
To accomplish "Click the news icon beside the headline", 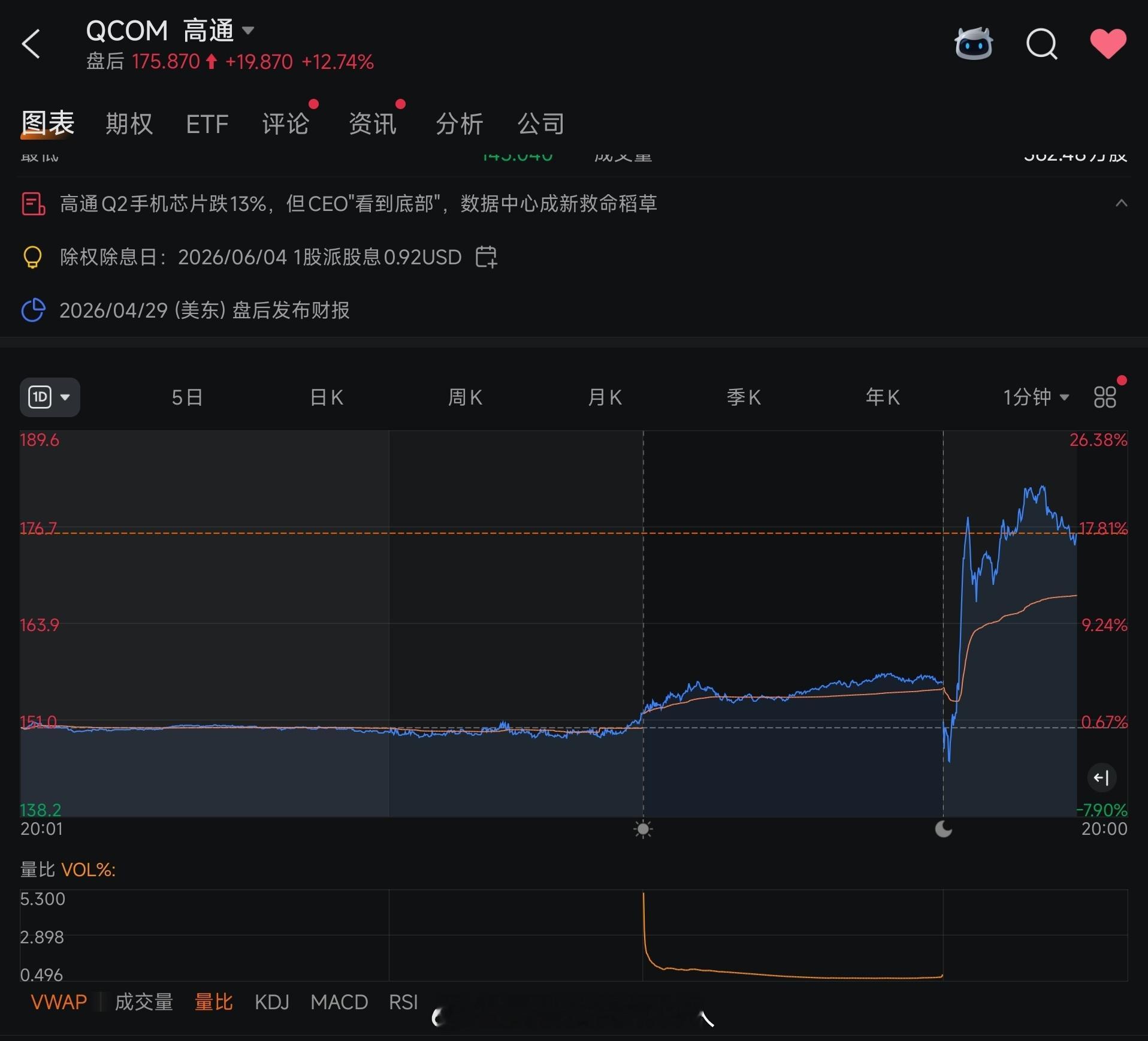I will 33,204.
